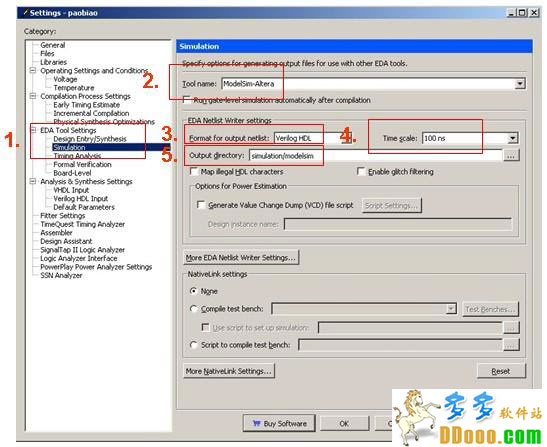Select Compile test bench radio button
Viewport: 547px width, 447px height.
click(194, 309)
